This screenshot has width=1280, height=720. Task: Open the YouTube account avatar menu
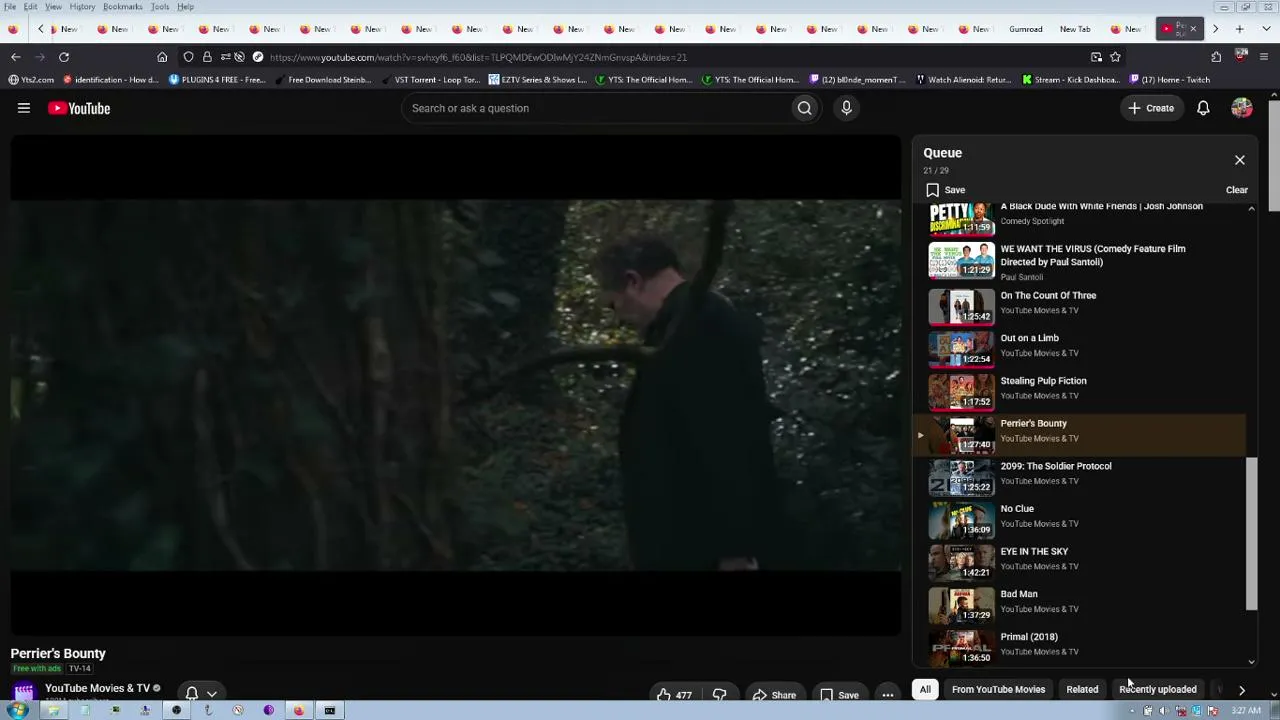pyautogui.click(x=1241, y=108)
